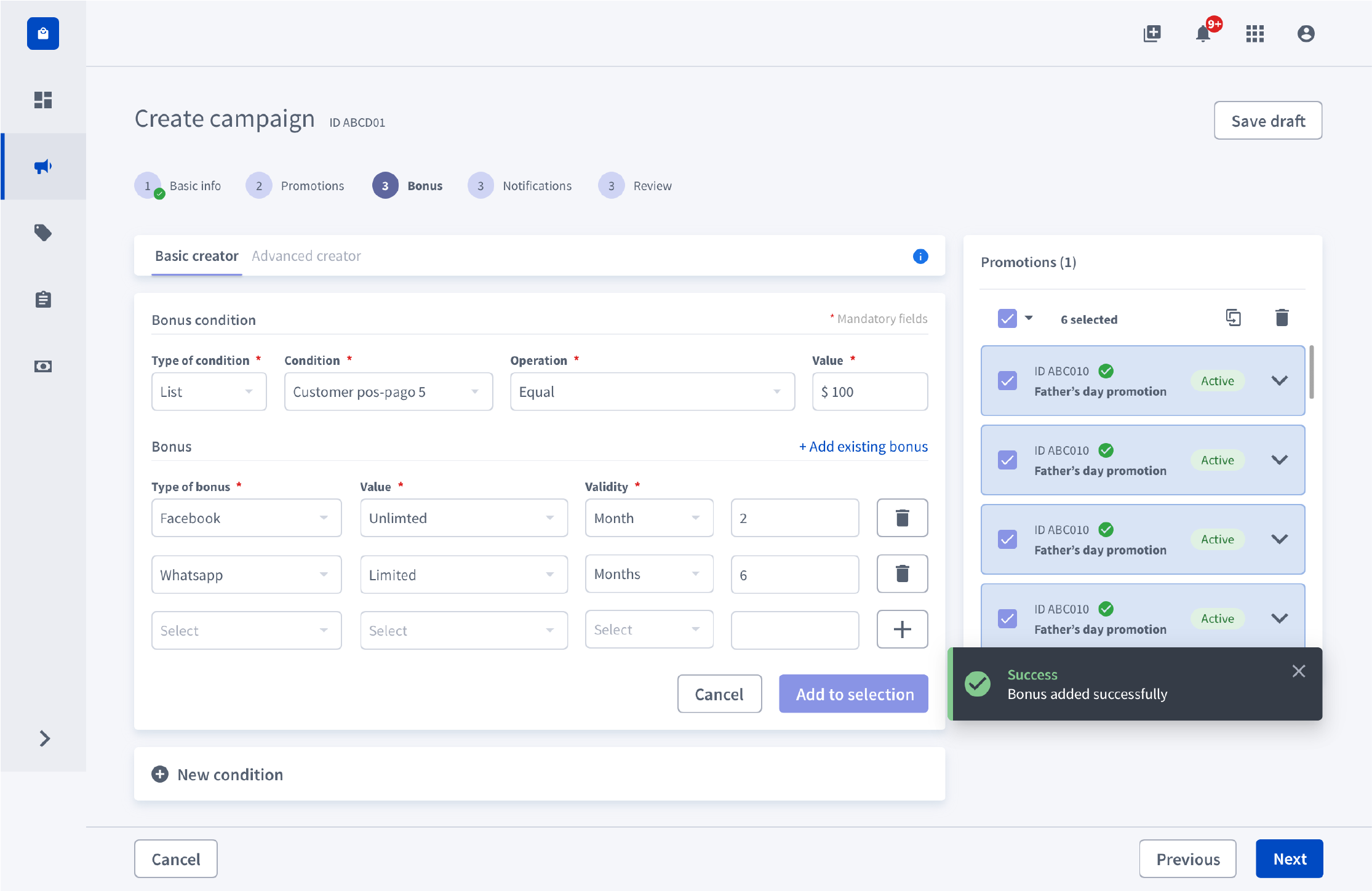Cancel the bonus condition form
1372x891 pixels.
[x=719, y=693]
